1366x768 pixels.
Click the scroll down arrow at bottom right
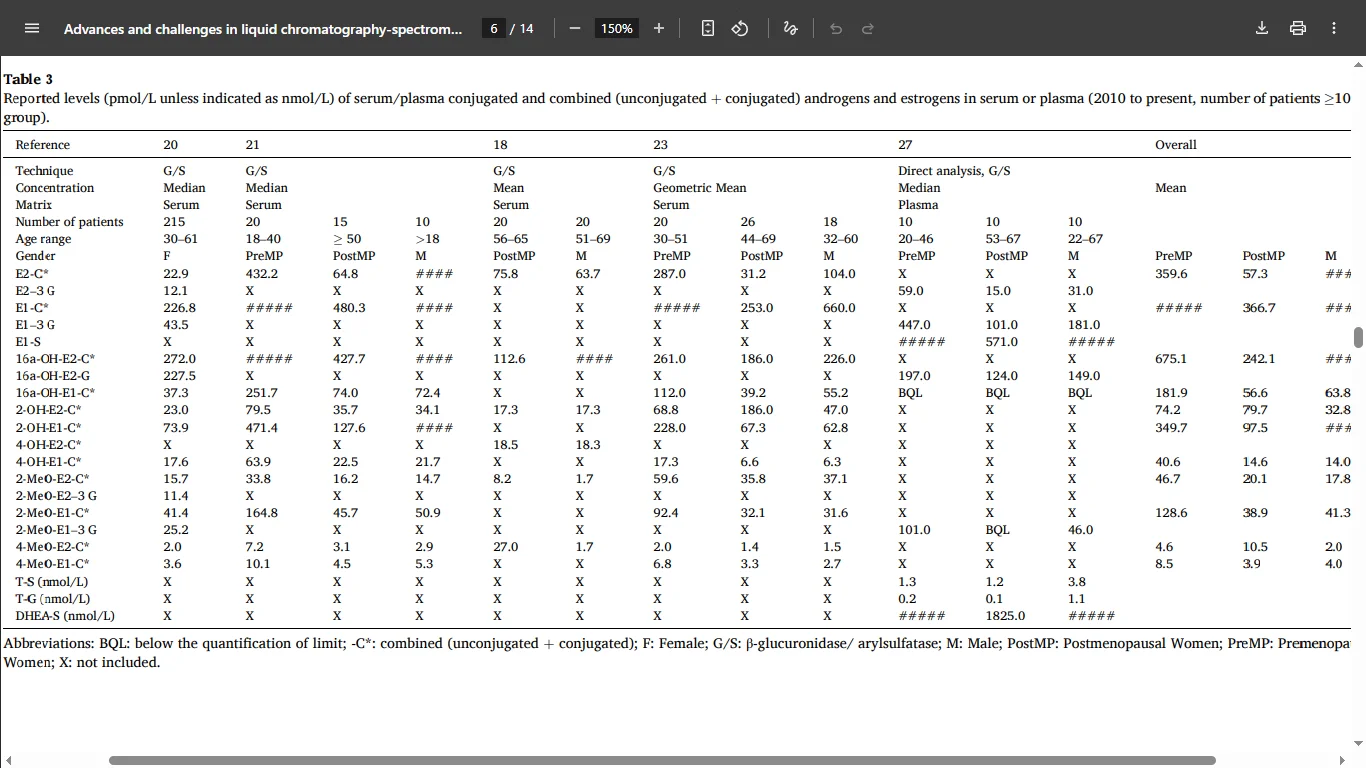coord(1358,744)
